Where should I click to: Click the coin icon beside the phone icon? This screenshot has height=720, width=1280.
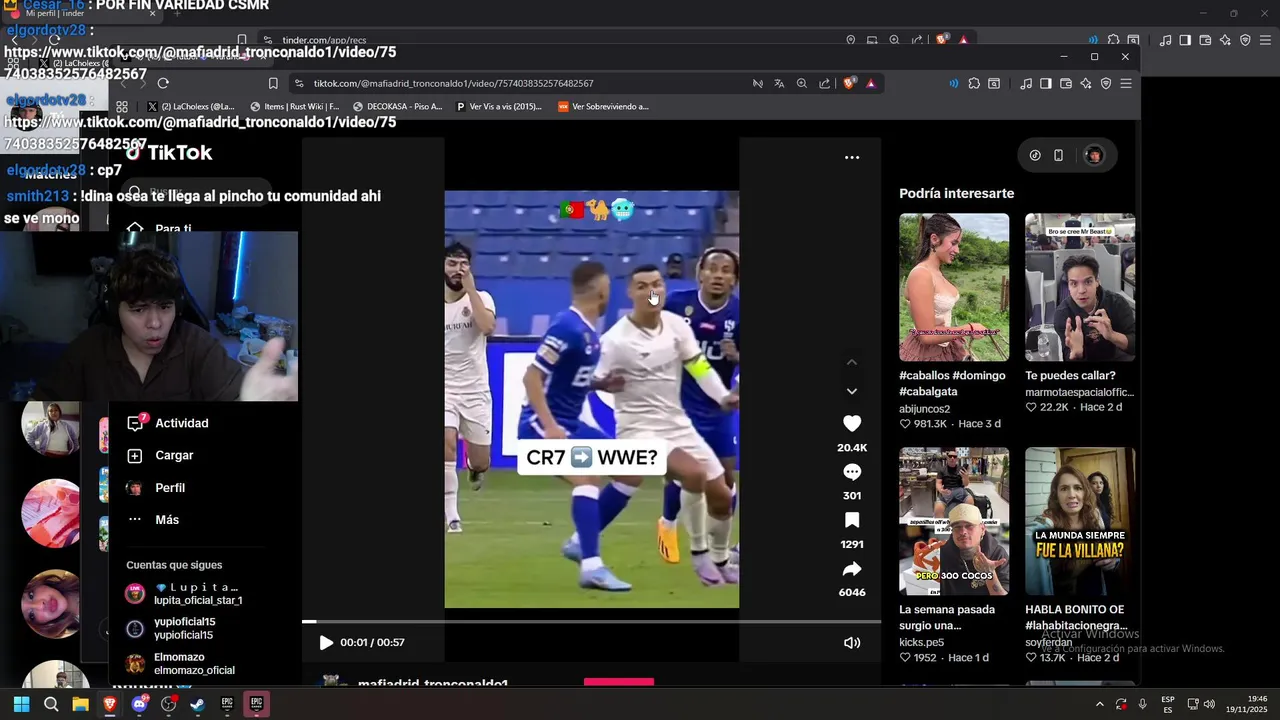[x=1035, y=155]
